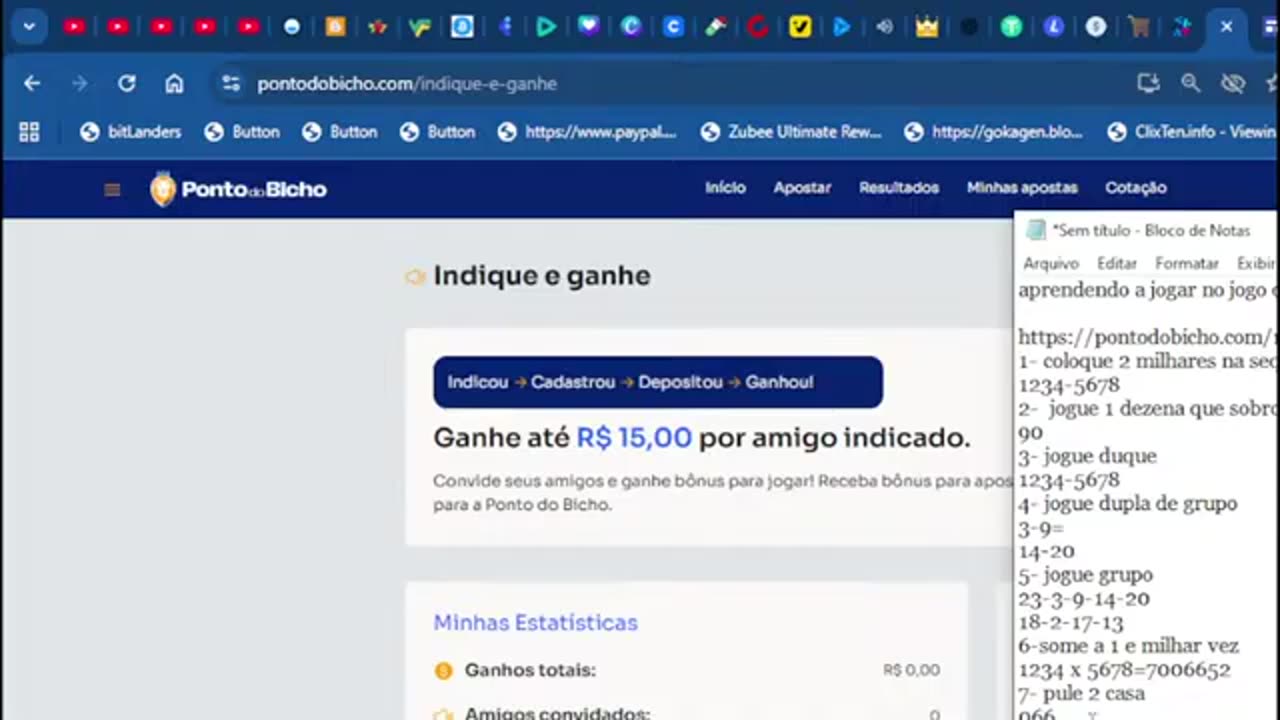Open Minhas apostas in site navigation
Viewport: 1280px width, 720px height.
(1022, 188)
